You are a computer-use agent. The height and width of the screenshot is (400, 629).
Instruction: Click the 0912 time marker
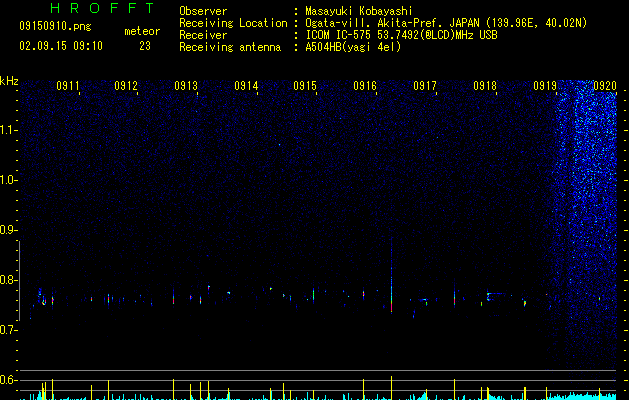point(126,85)
